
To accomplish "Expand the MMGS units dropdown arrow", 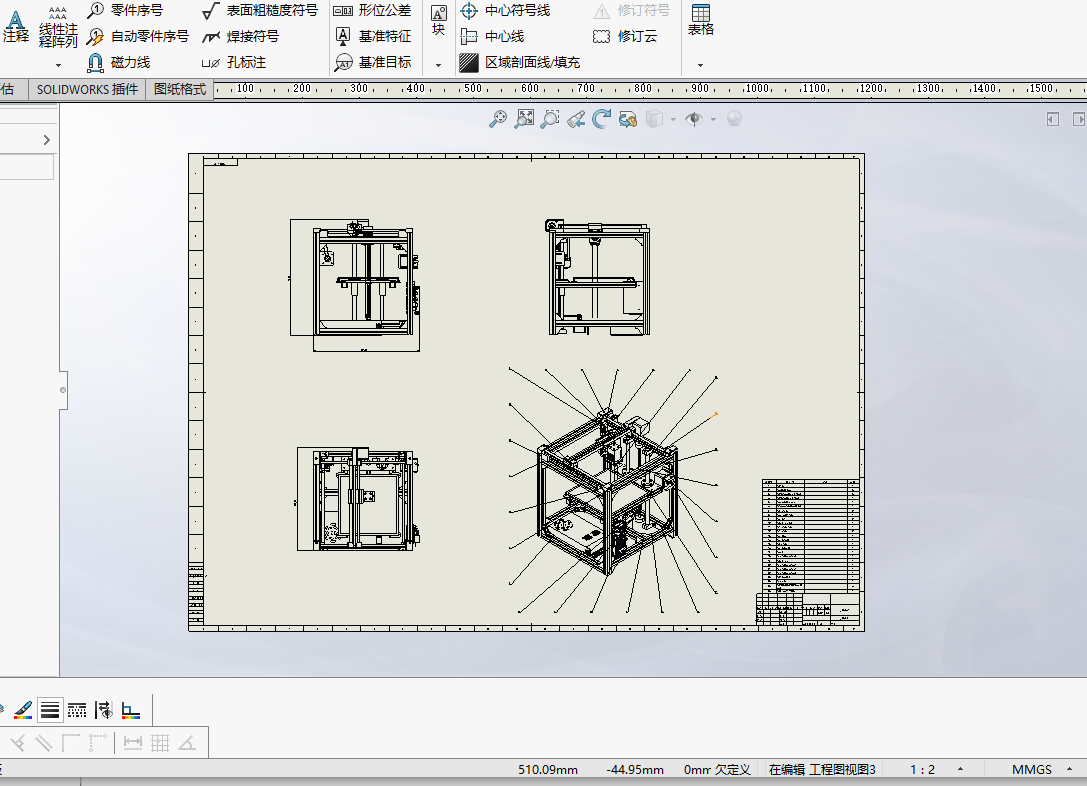I will click(x=1069, y=769).
